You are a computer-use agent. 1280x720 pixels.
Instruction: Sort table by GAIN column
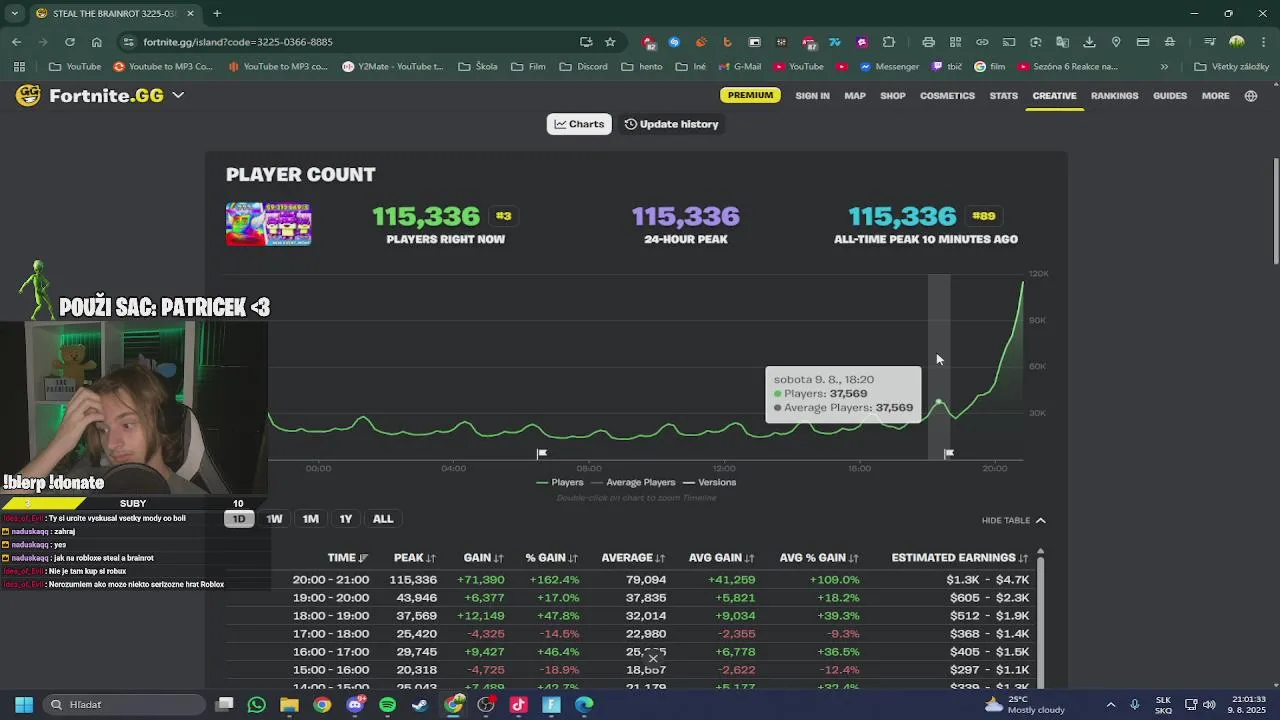coord(483,557)
